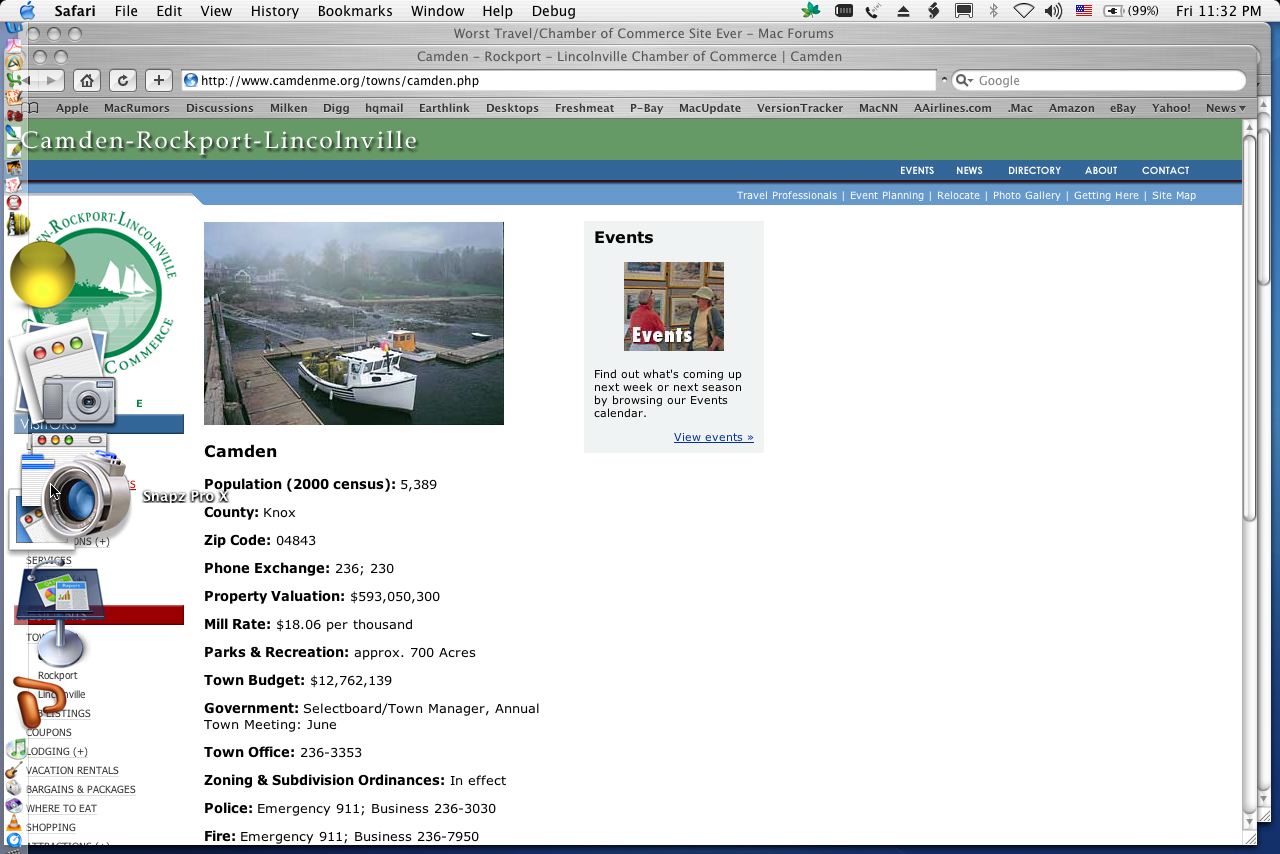Screen dimensions: 1280x854
Task: Click the Fri 11:32 PM menu bar clock
Action: (x=1219, y=11)
